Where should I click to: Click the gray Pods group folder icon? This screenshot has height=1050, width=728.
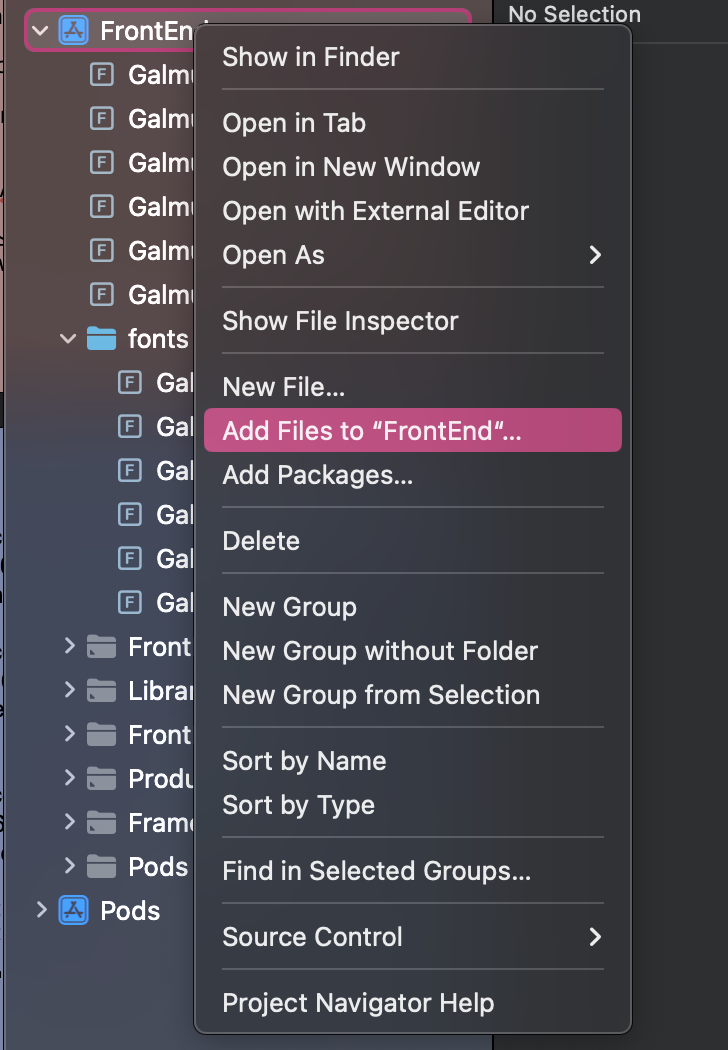[102, 867]
